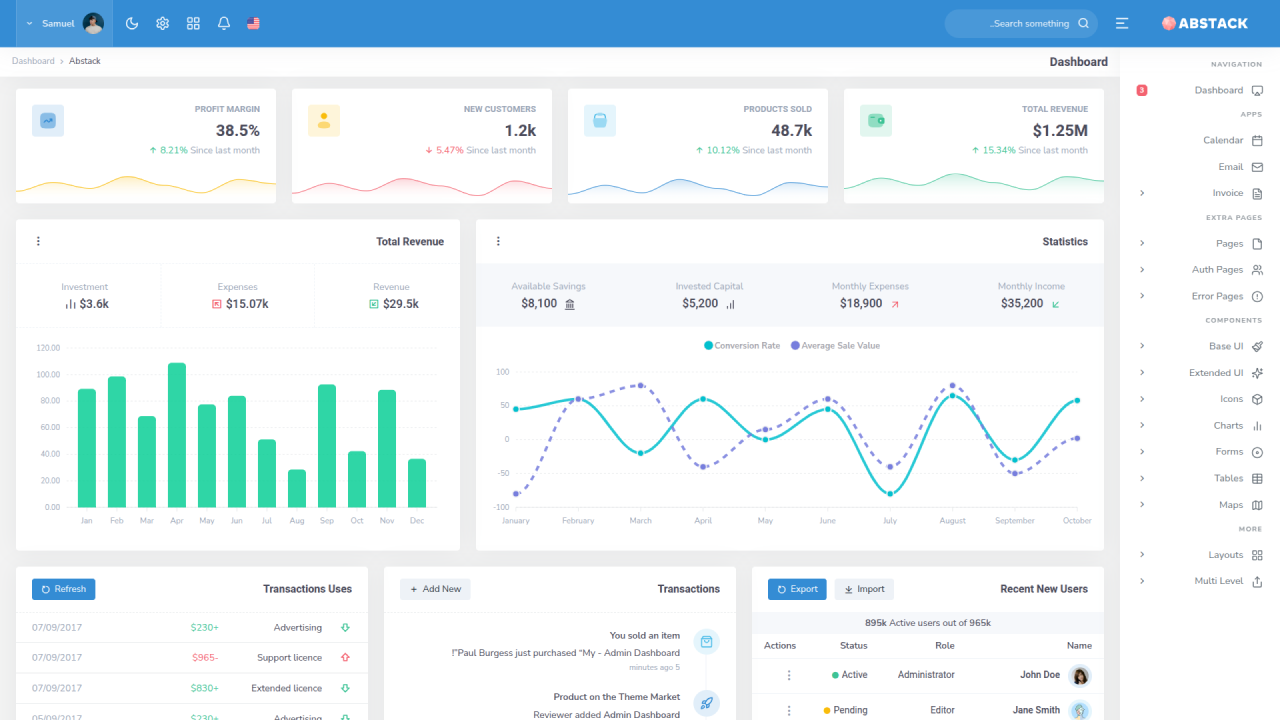Open notifications bell icon
Viewport: 1280px width, 720px height.
(224, 23)
